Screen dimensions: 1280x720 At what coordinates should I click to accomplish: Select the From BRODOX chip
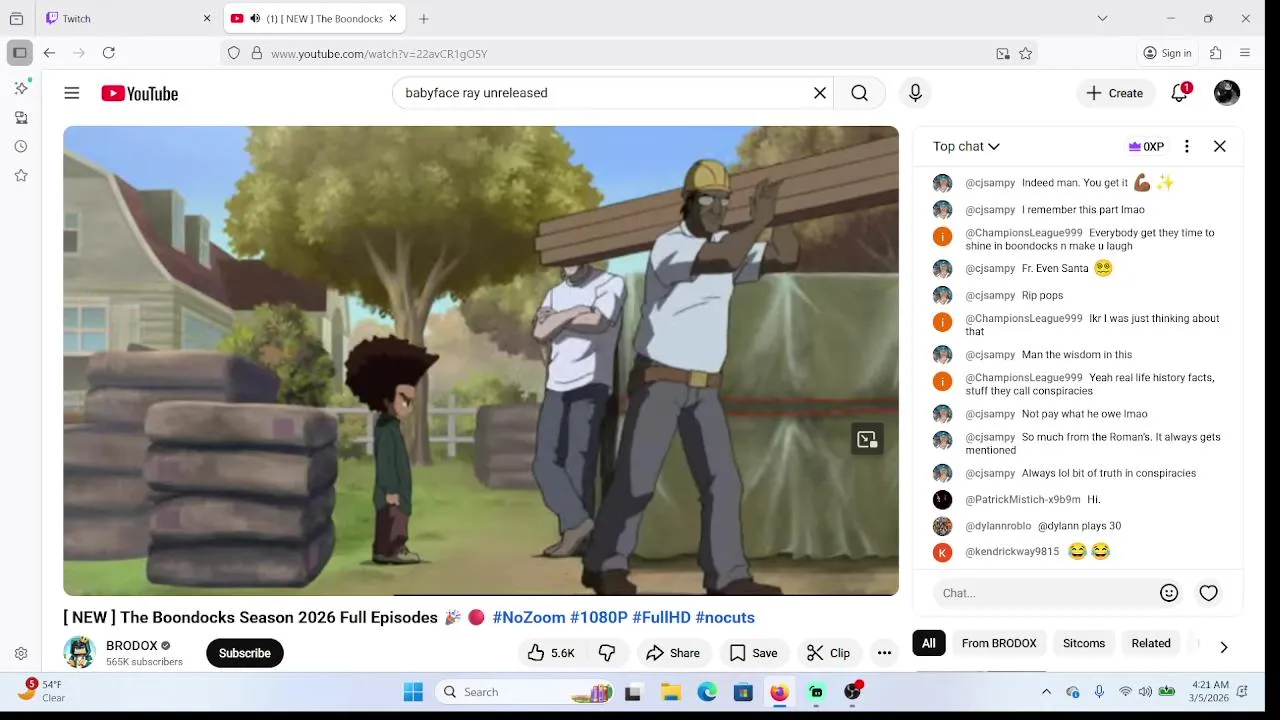pos(999,643)
